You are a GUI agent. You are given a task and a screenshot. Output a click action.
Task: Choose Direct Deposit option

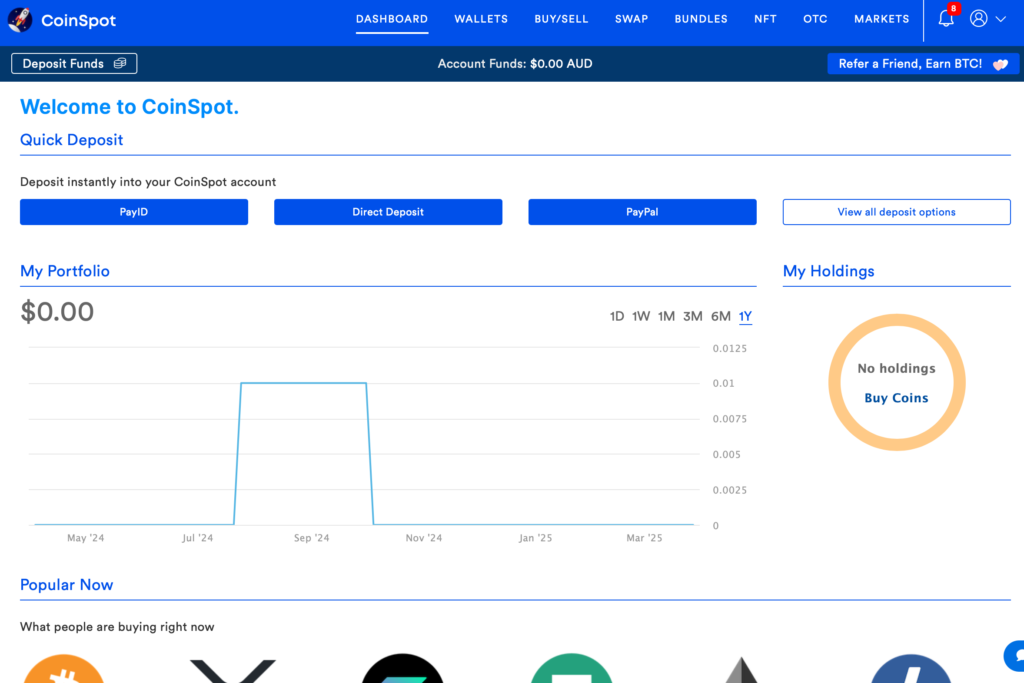[x=388, y=212]
